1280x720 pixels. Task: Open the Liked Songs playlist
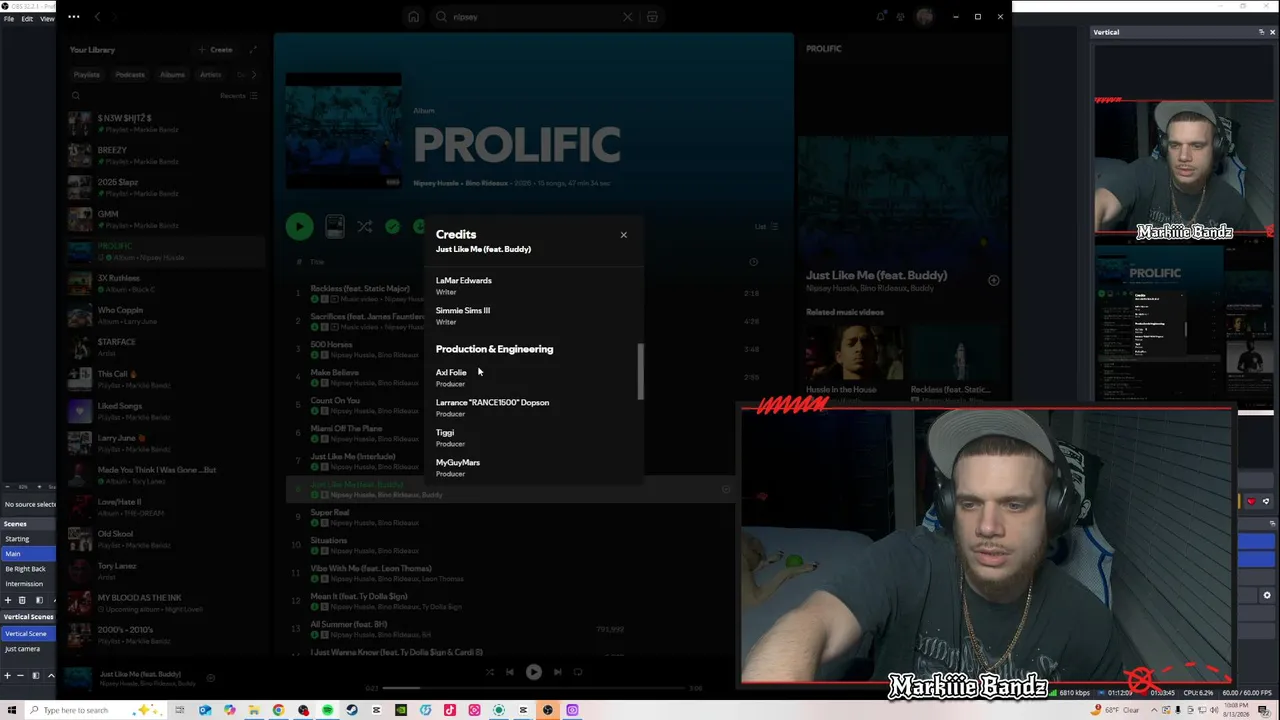[x=165, y=411]
